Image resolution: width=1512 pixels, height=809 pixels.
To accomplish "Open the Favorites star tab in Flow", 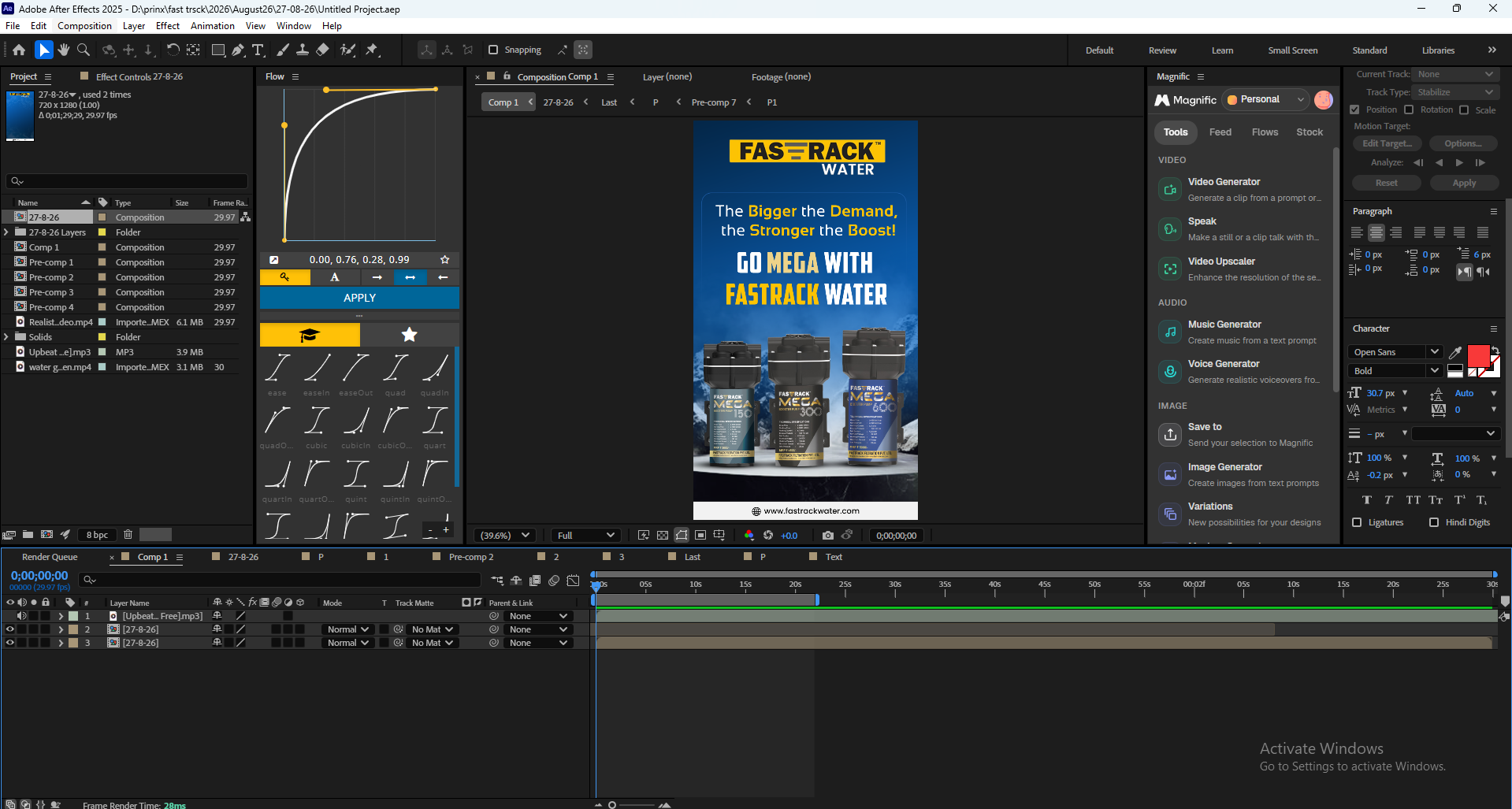I will pyautogui.click(x=409, y=335).
